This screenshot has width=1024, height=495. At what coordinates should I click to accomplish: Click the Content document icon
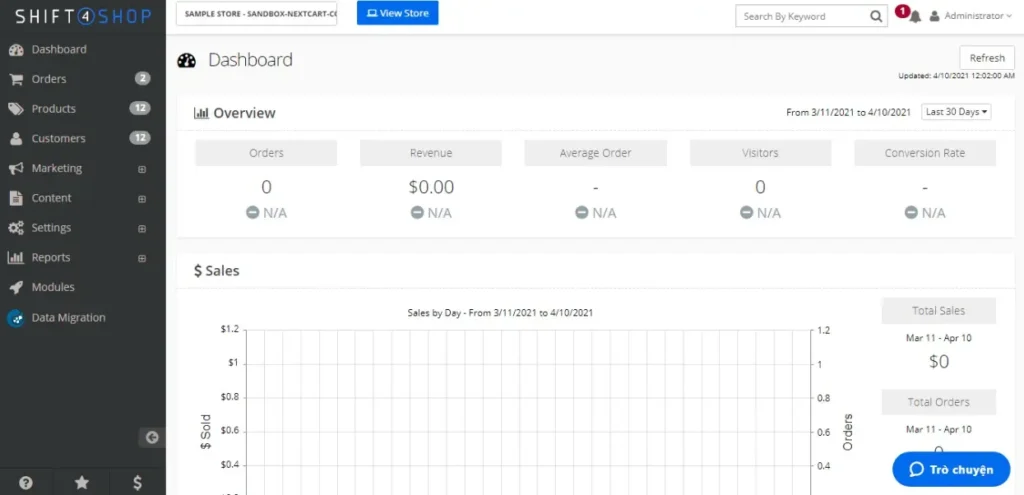(x=16, y=198)
